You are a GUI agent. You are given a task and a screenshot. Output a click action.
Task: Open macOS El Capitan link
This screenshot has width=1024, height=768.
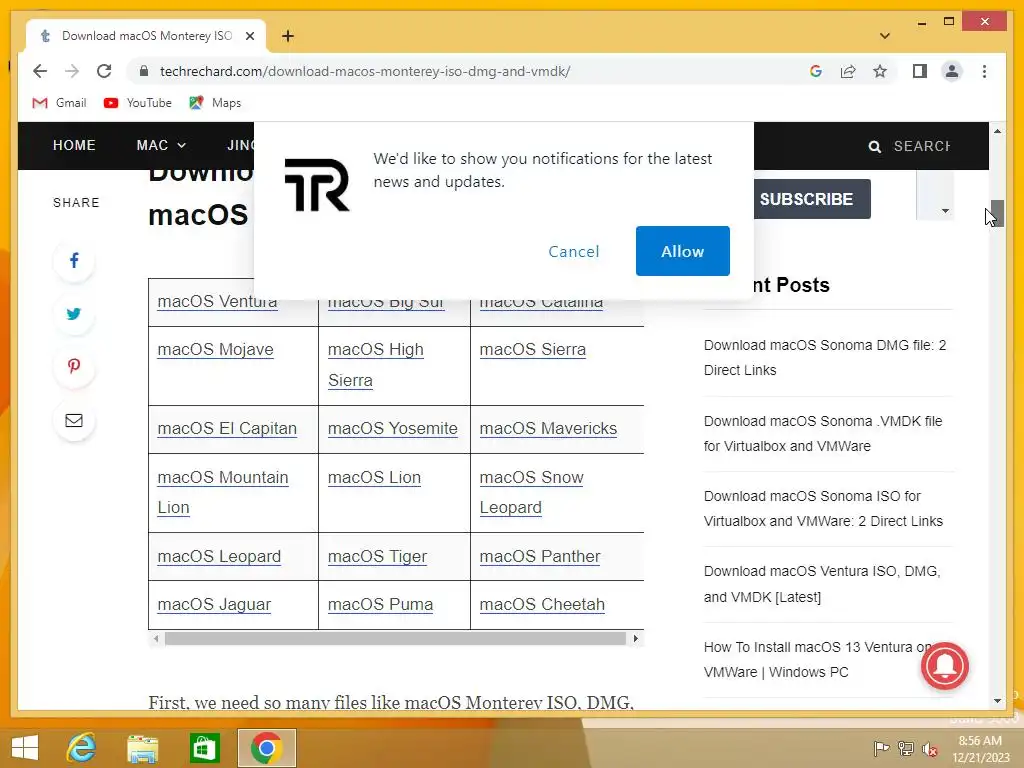pos(227,428)
